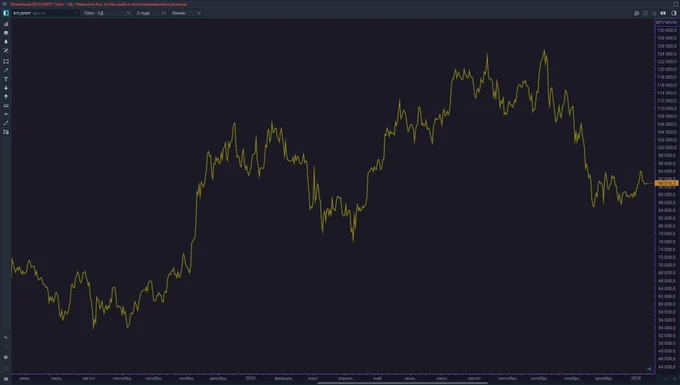Open the indicators bar-chart tool in the left toolbar
680x385 pixels.
(6, 24)
